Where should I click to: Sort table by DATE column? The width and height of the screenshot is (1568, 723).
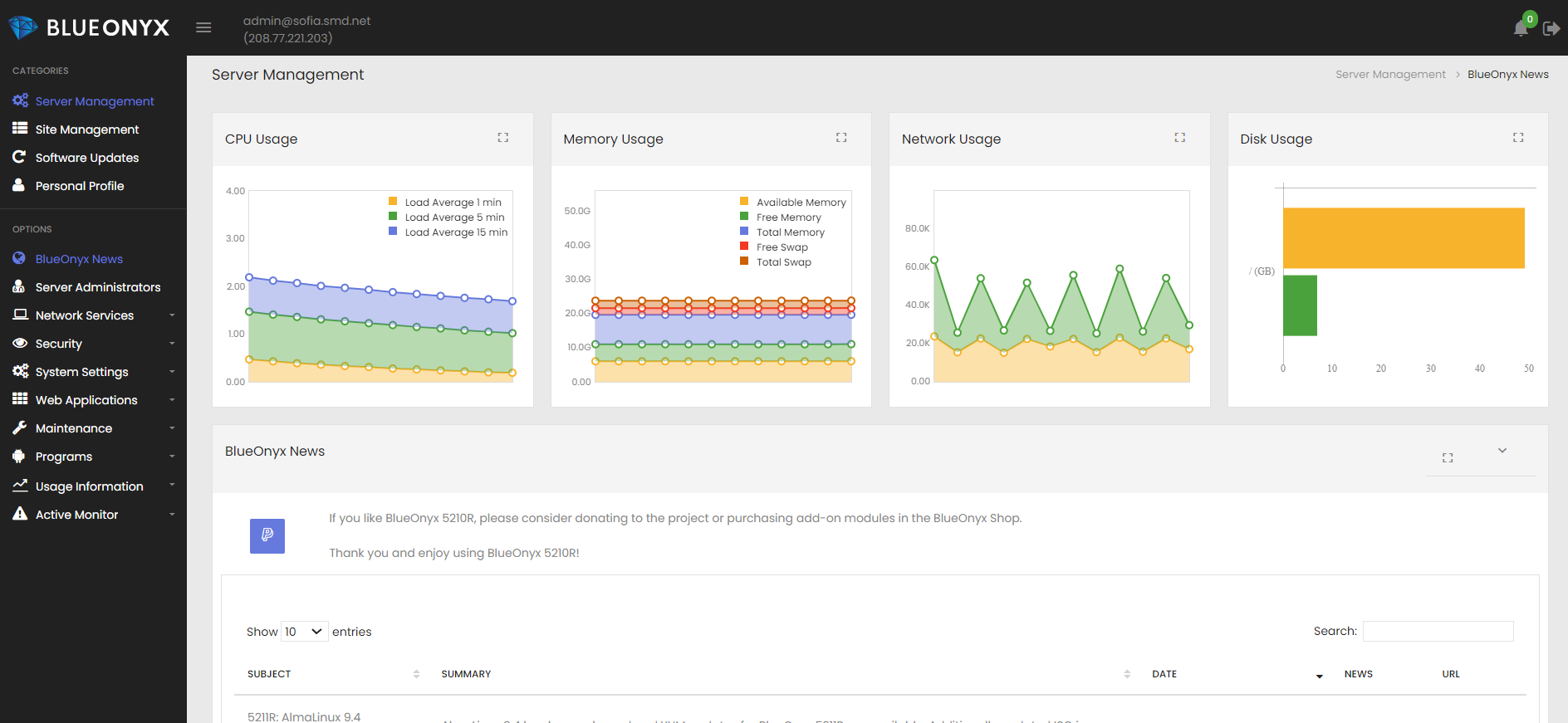click(x=1235, y=674)
